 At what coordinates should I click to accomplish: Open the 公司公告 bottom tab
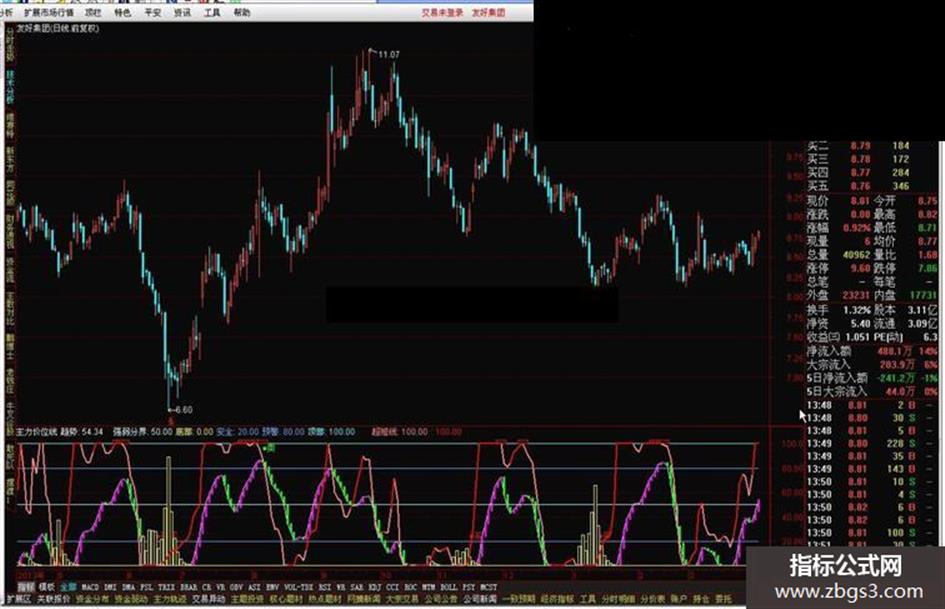point(441,599)
